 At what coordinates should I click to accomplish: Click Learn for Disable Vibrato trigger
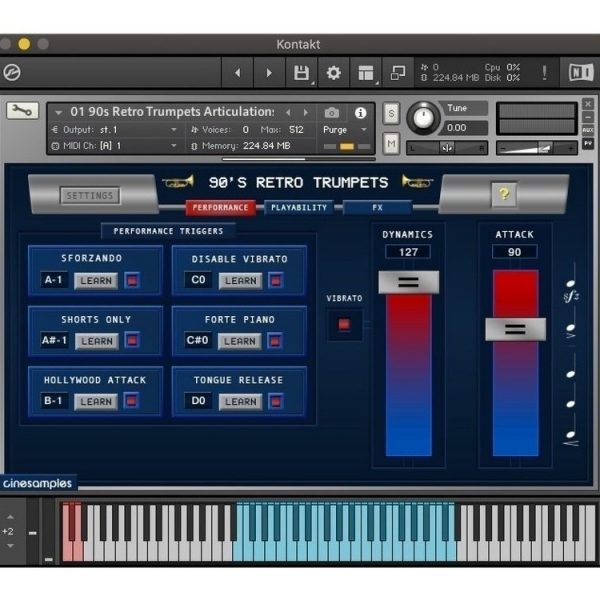coord(240,280)
